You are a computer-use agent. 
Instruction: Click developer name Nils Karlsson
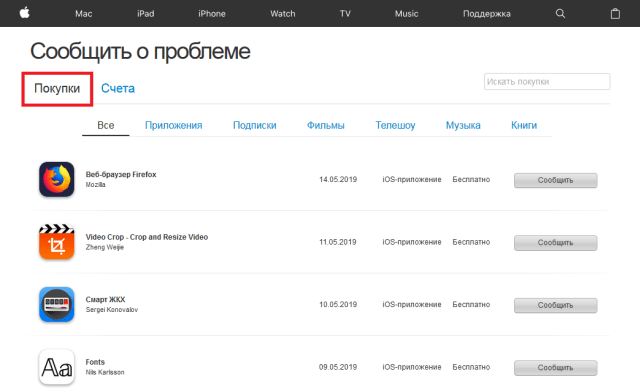105,372
